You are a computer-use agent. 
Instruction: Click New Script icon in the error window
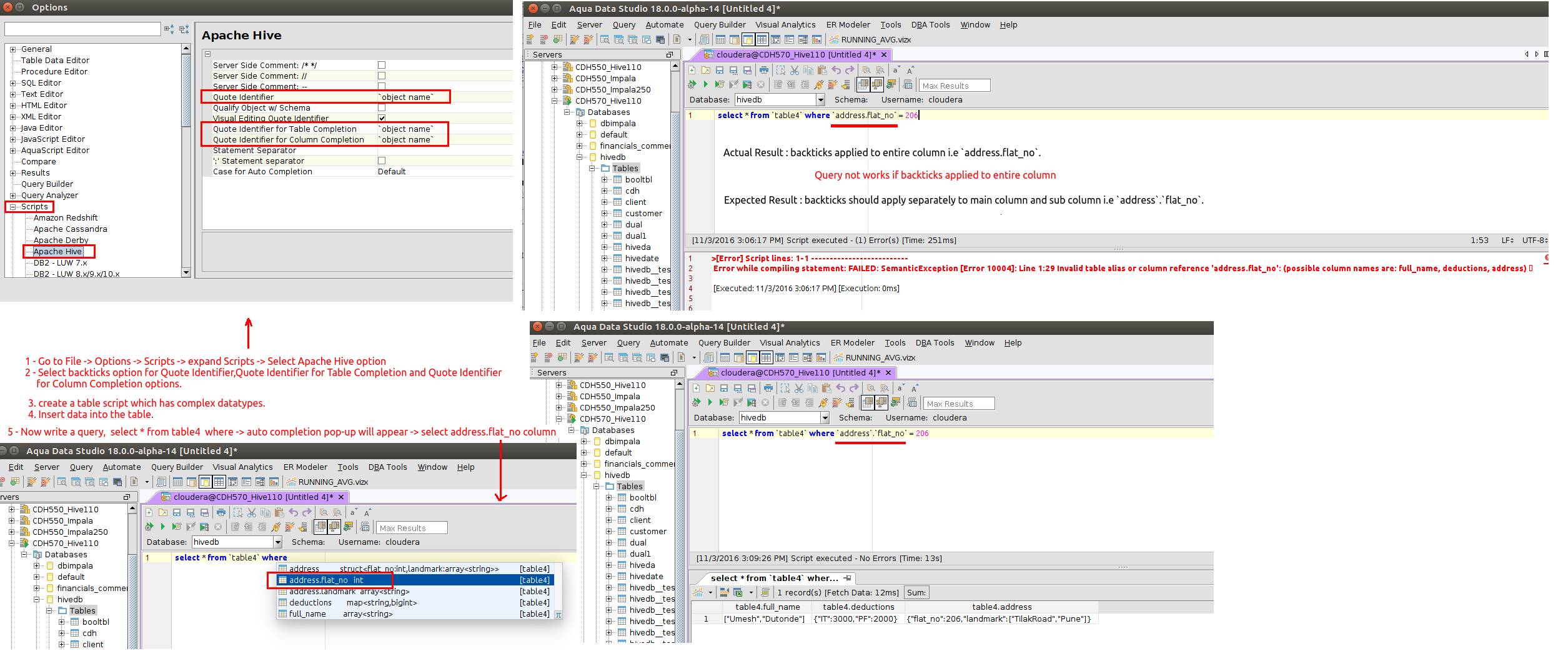(692, 70)
